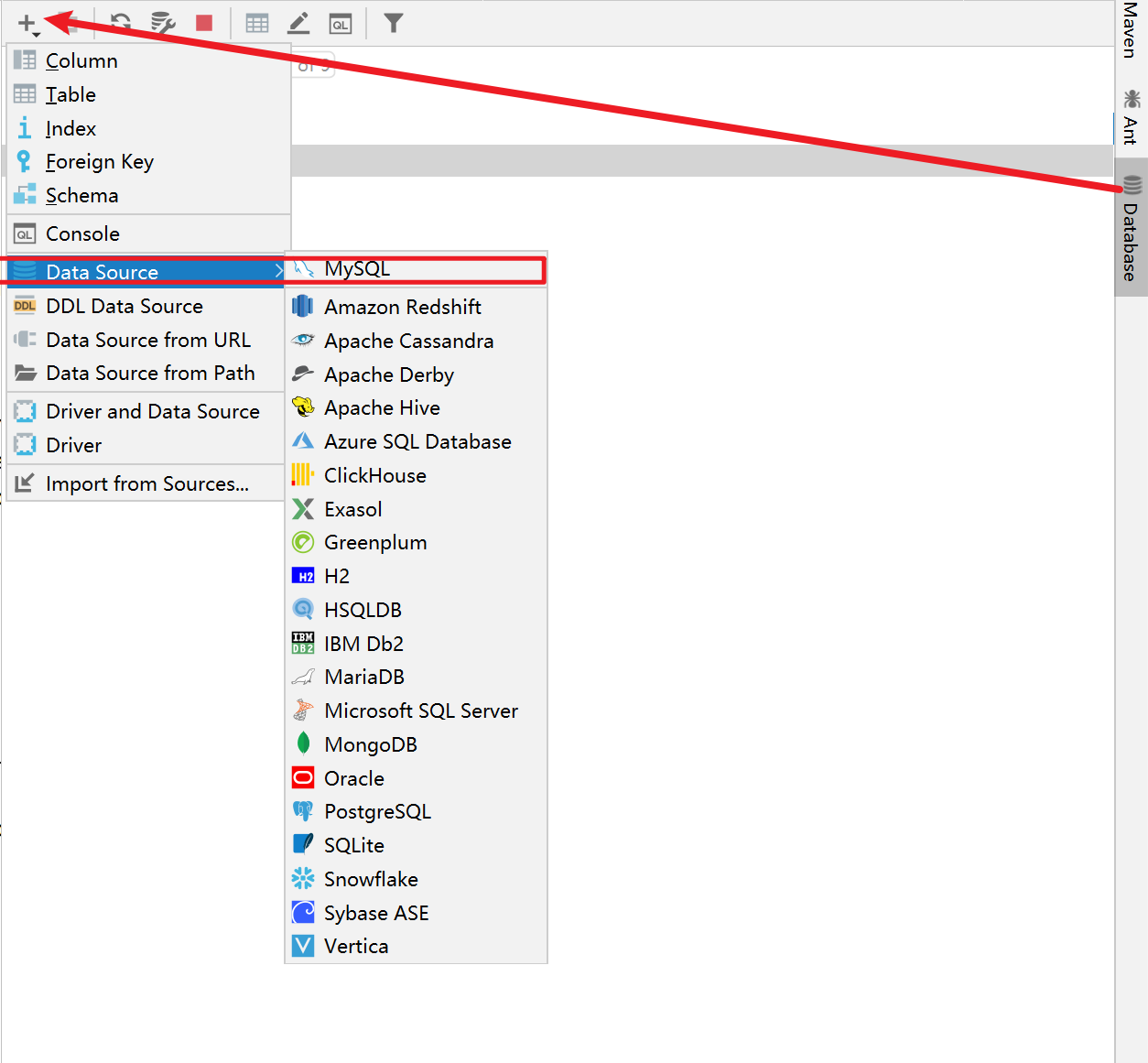The image size is (1148, 1063).
Task: Pick Apache Cassandra from the list
Action: (417, 341)
